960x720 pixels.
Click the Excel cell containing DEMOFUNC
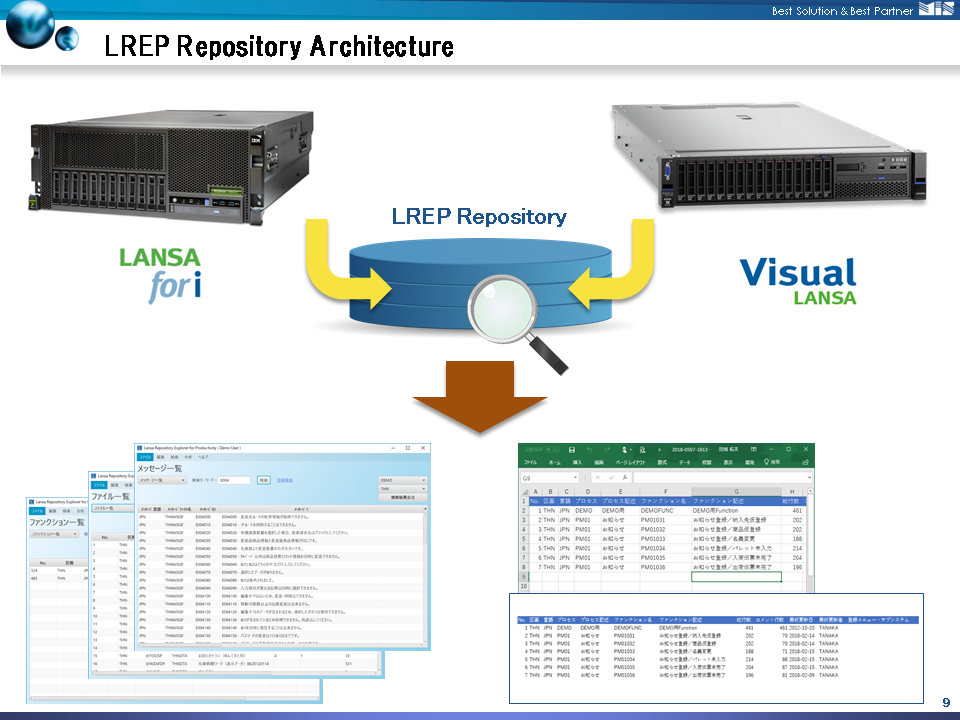666,511
